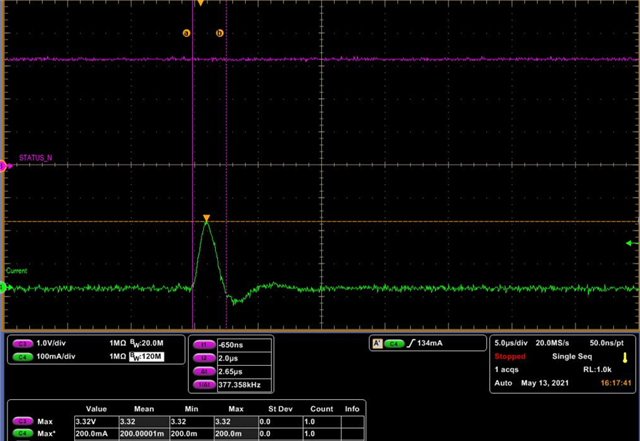Click the BW:20.0M bandwidth readout
Image resolution: width=640 pixels, height=441 pixels.
click(x=147, y=343)
